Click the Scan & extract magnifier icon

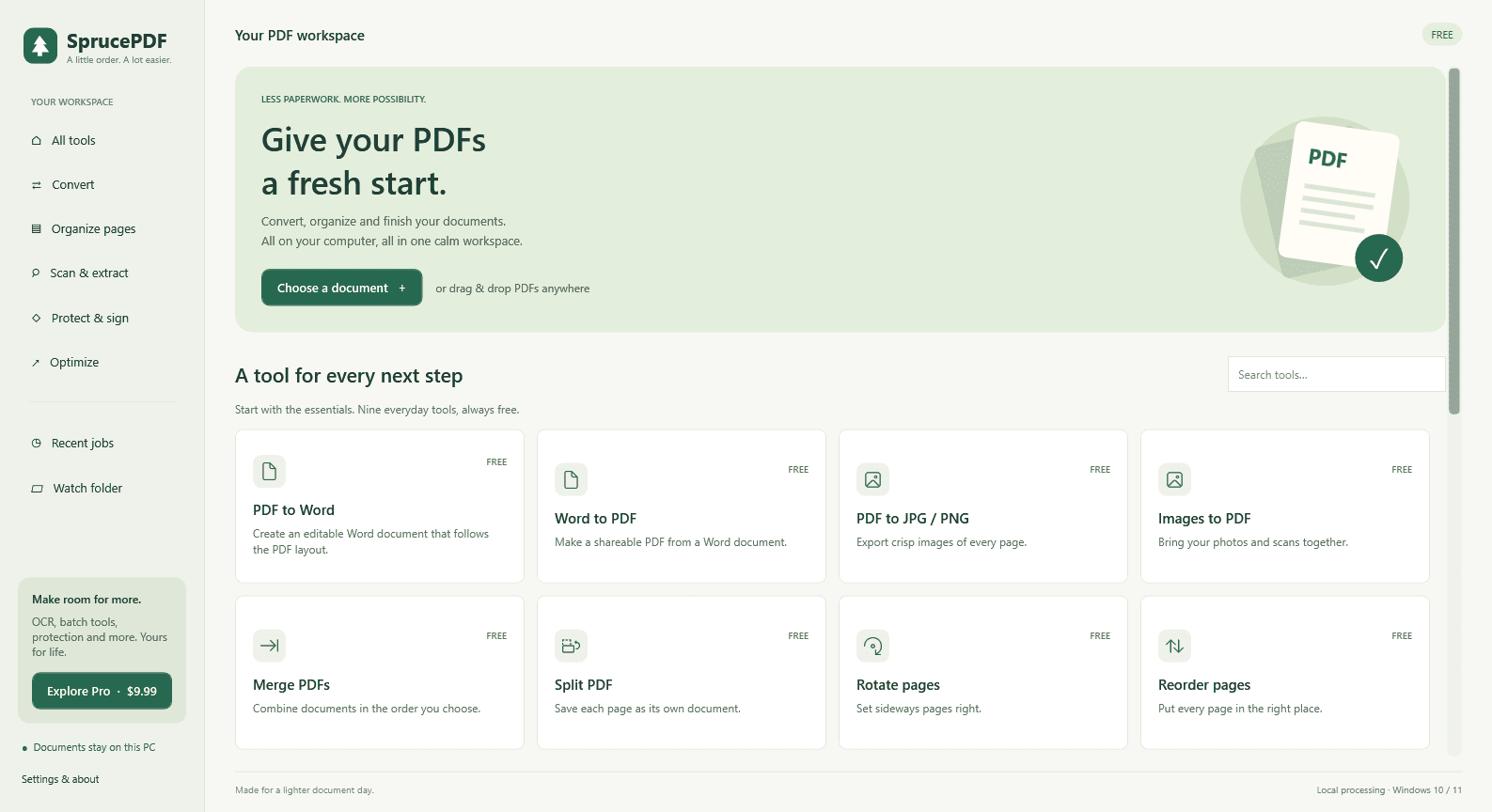pos(36,273)
